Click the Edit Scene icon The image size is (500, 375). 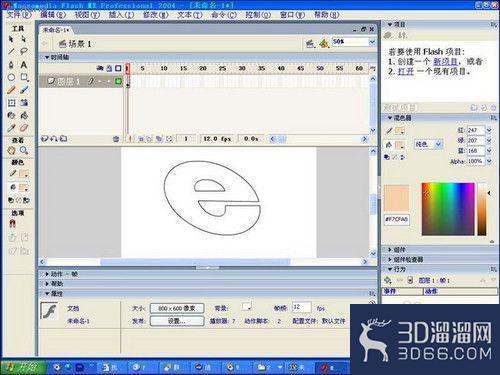310,43
